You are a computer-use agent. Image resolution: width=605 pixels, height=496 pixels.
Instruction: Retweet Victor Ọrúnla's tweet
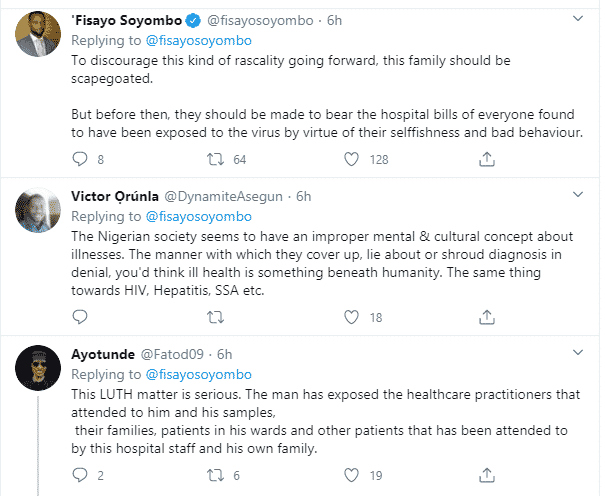212,318
